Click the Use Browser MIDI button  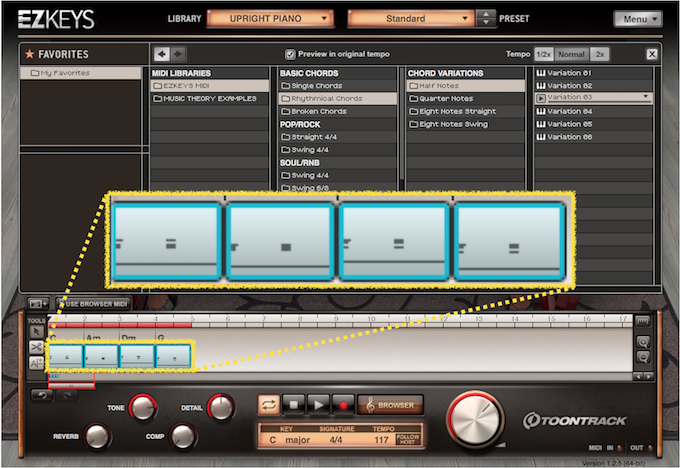(93, 304)
